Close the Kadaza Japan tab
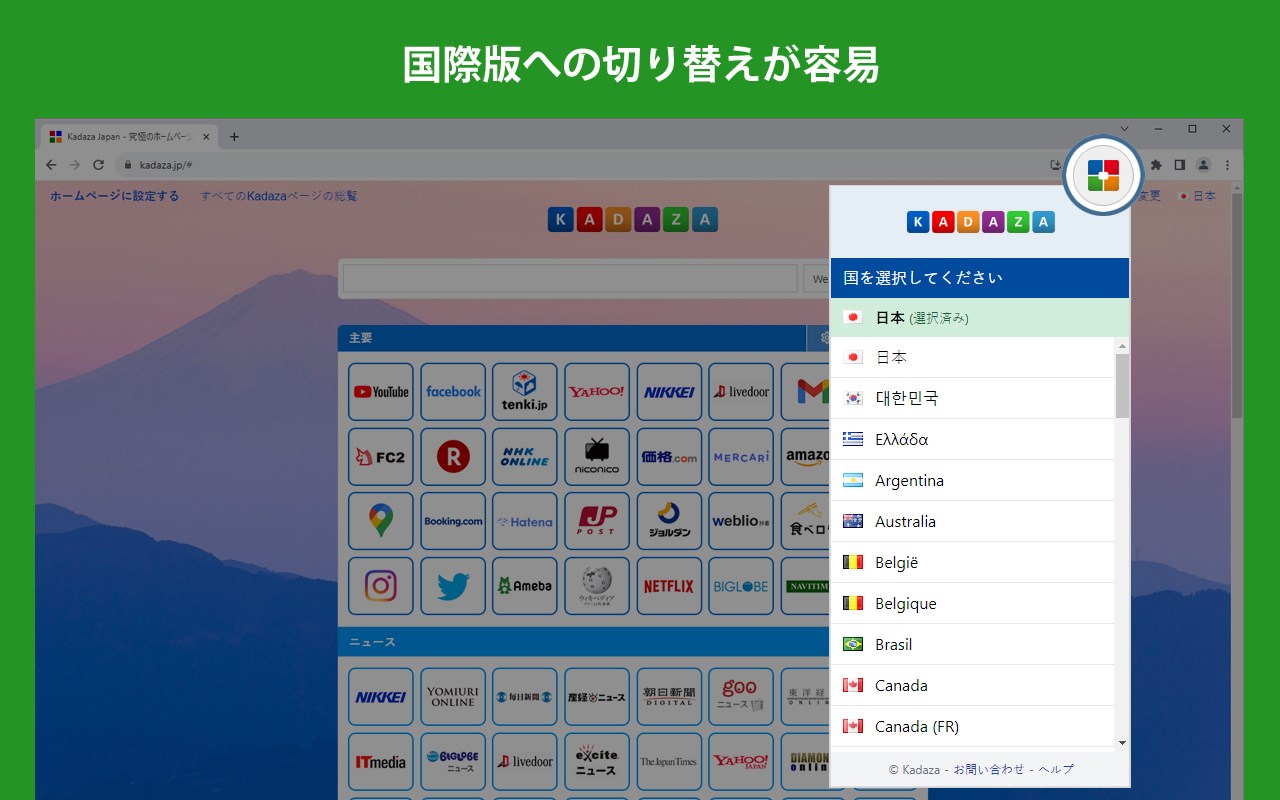1280x800 pixels. pos(206,137)
